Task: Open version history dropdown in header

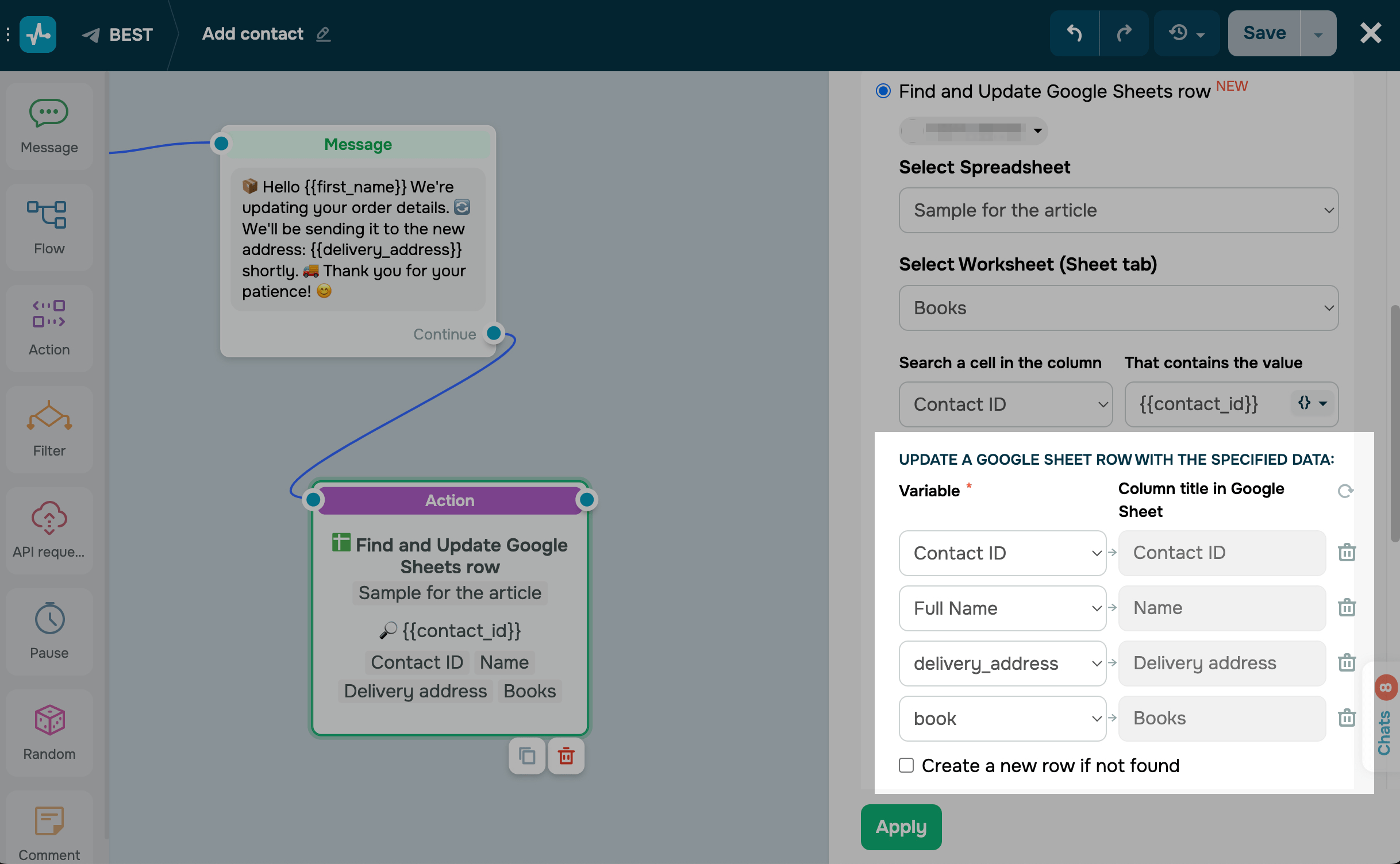Action: click(1186, 33)
